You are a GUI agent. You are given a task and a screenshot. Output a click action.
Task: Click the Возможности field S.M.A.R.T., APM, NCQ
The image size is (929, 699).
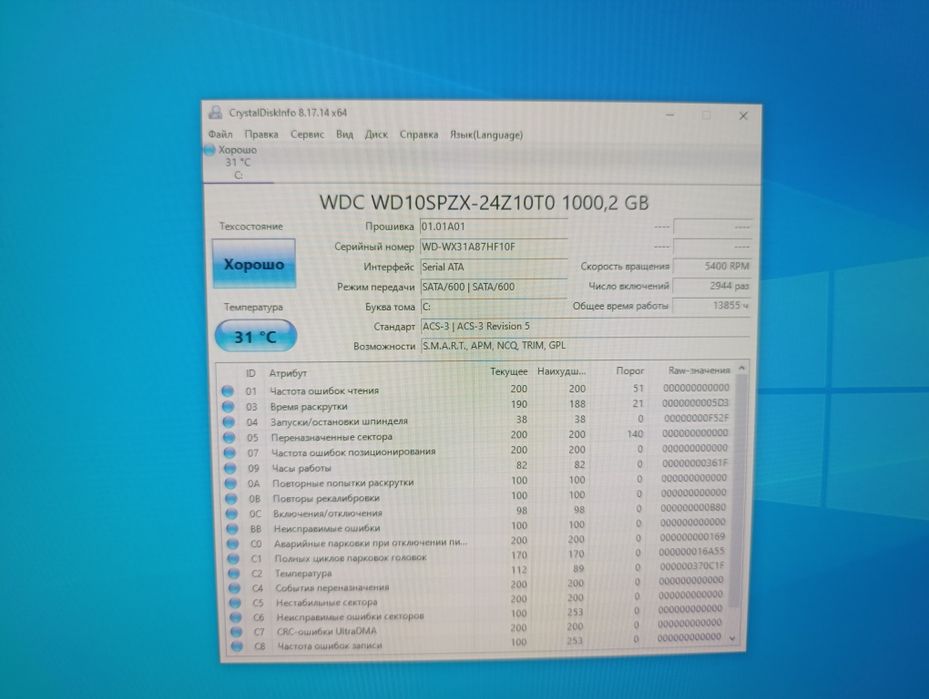(585, 345)
